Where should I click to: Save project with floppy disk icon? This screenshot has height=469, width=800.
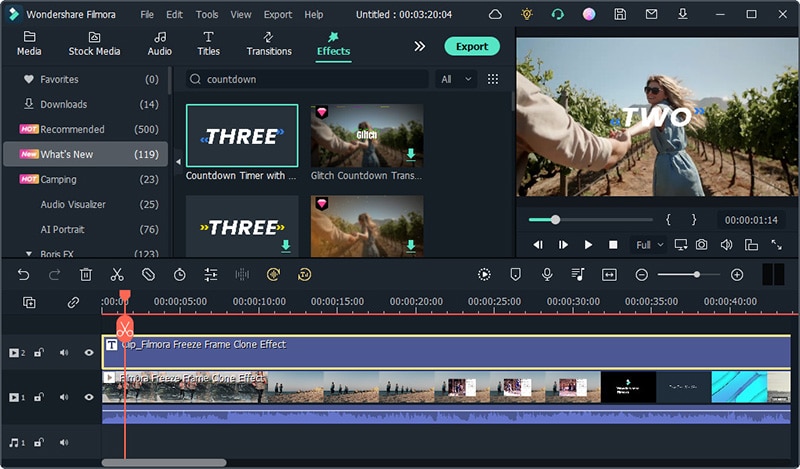(620, 14)
